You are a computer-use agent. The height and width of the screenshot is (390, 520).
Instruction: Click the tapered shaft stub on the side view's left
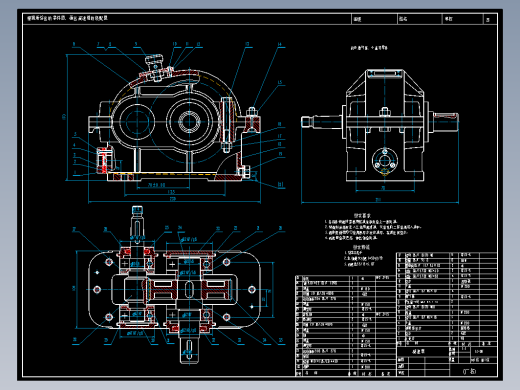pyautogui.click(x=322, y=122)
